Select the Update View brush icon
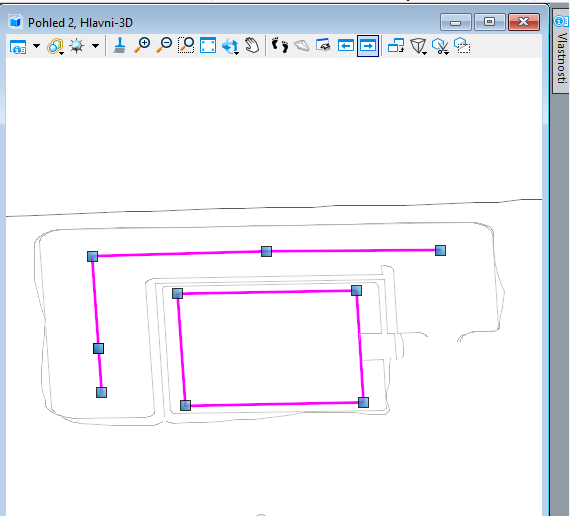 [119, 46]
